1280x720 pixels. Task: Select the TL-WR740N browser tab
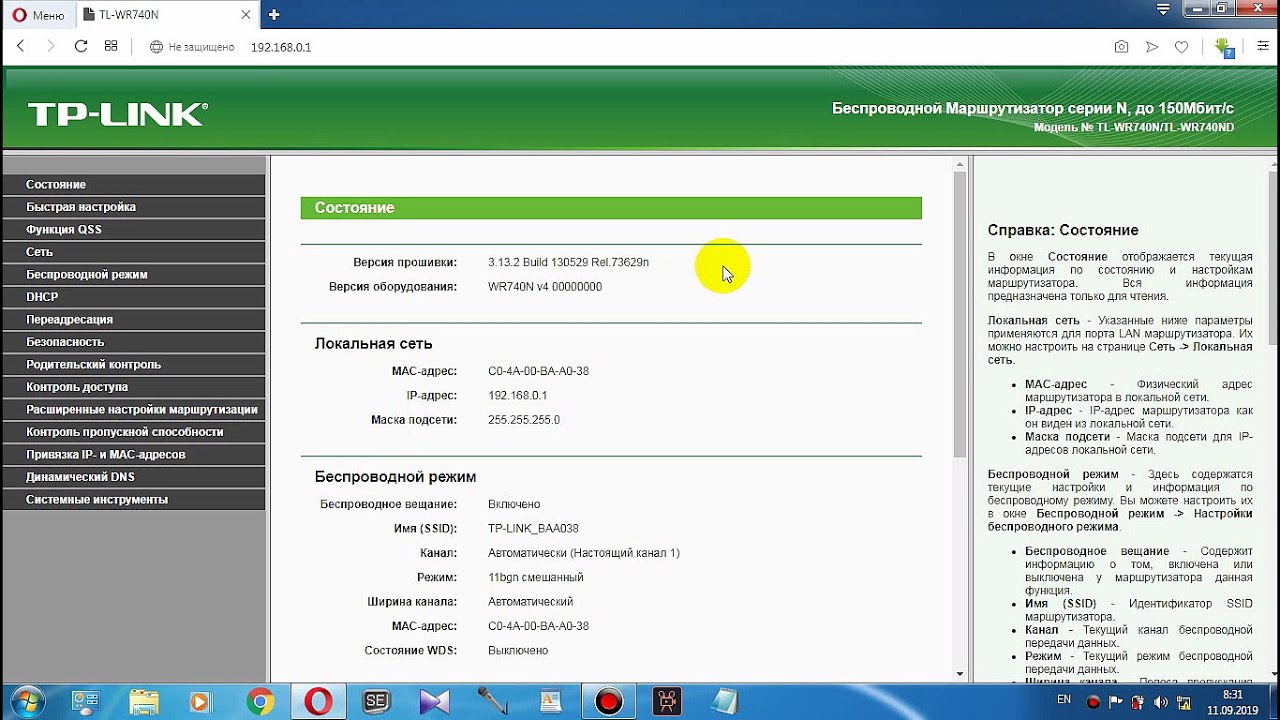[166, 14]
